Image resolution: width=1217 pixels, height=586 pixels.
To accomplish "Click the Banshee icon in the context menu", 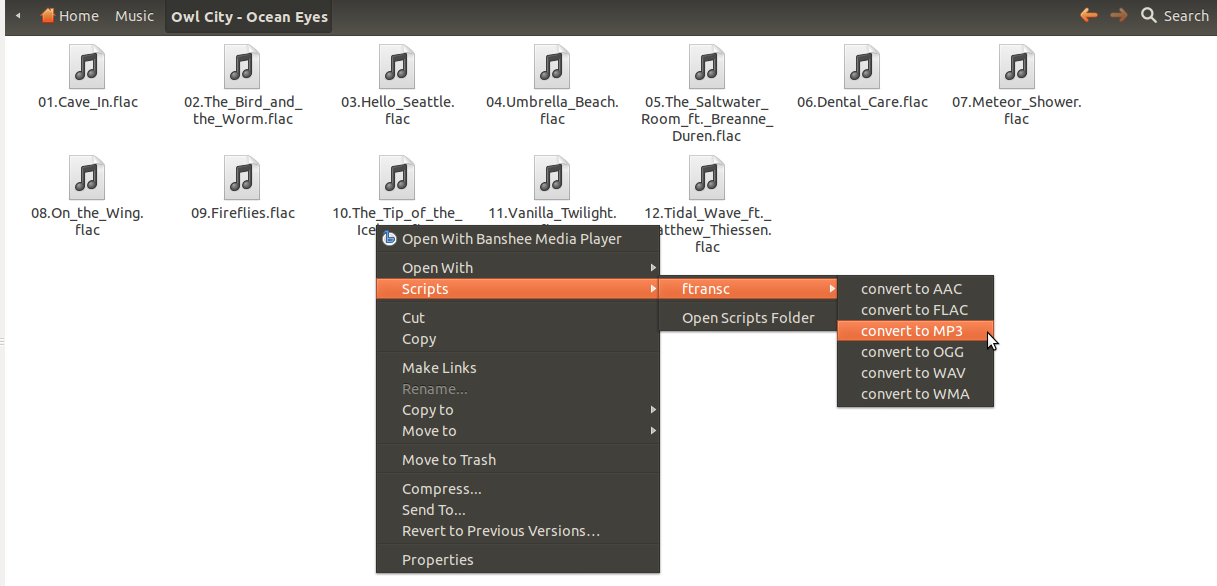I will click(390, 238).
